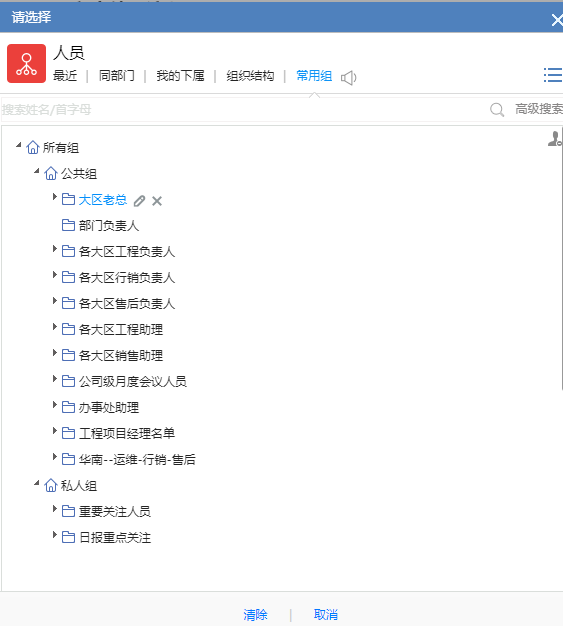Click the home icon next to 私人组
Image resolution: width=563 pixels, height=626 pixels.
coord(51,485)
